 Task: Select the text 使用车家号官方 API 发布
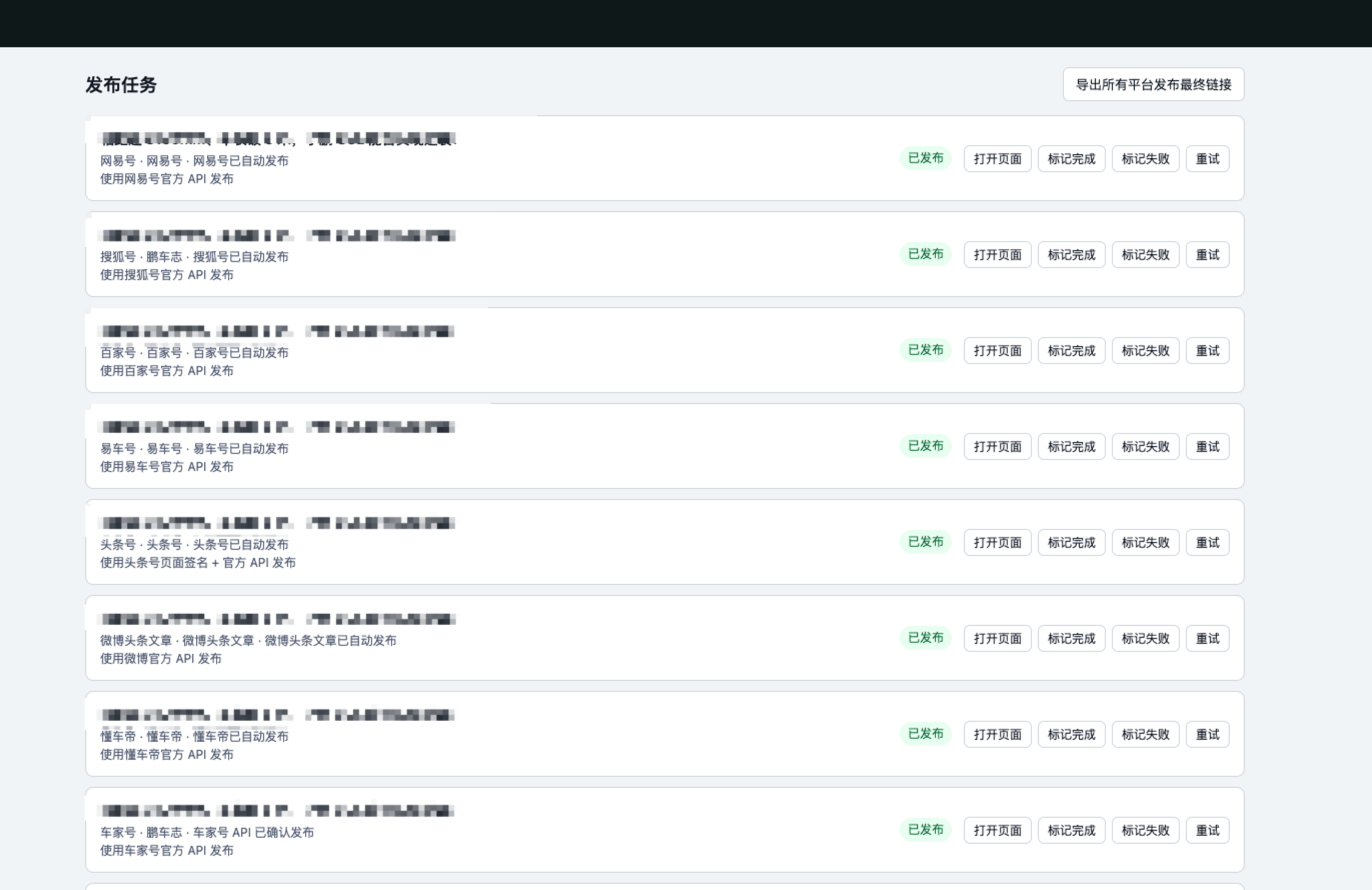pyautogui.click(x=167, y=851)
